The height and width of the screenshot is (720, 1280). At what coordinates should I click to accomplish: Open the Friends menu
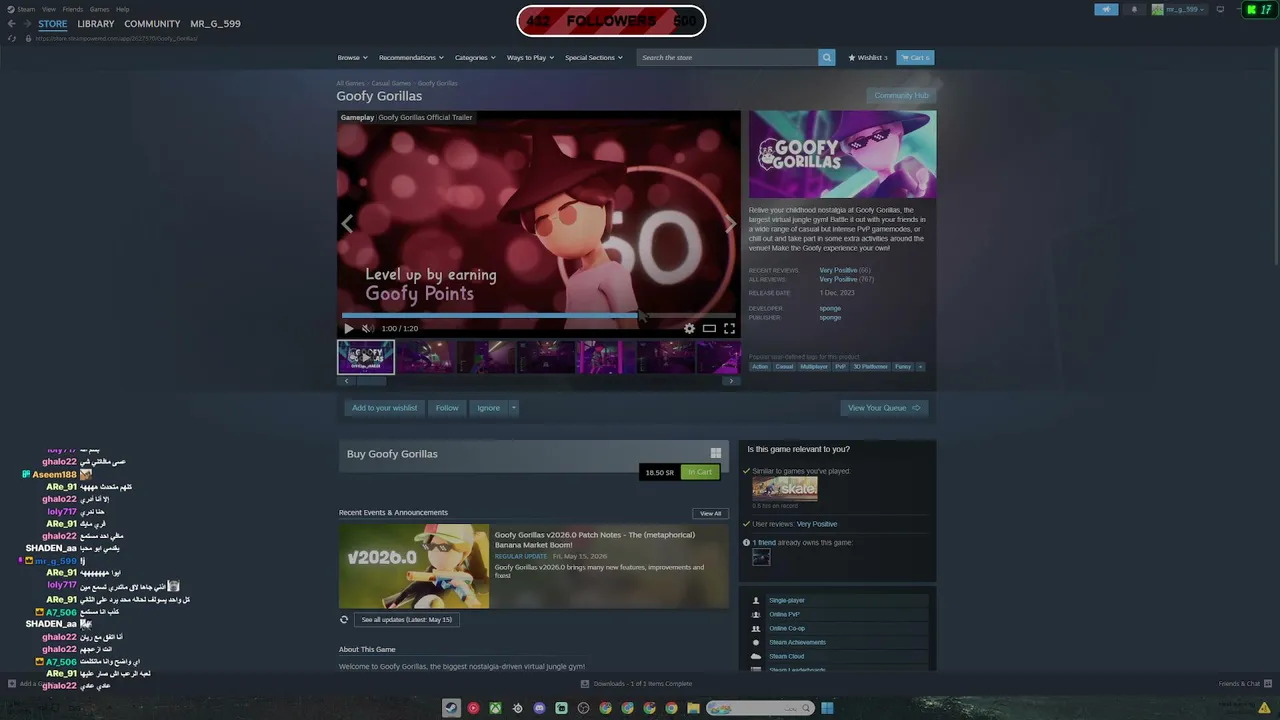point(73,9)
